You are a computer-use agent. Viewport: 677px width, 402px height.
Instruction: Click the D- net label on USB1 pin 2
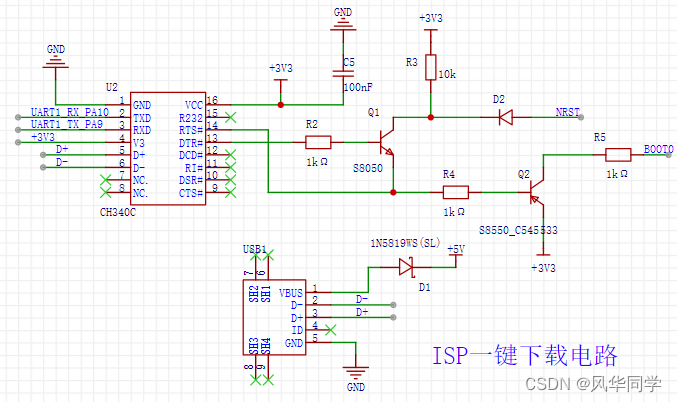(x=362, y=299)
